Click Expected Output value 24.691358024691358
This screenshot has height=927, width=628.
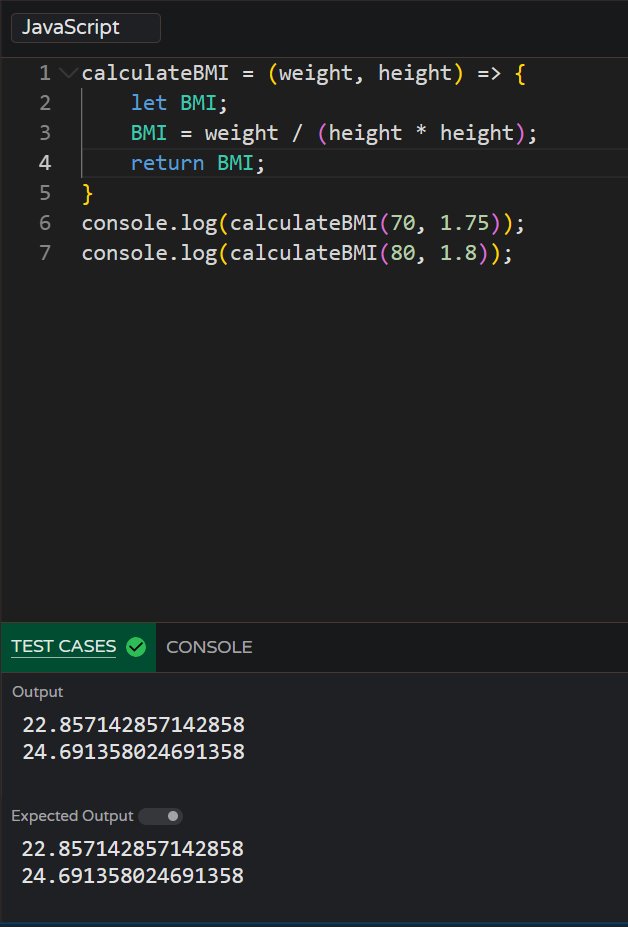point(132,876)
